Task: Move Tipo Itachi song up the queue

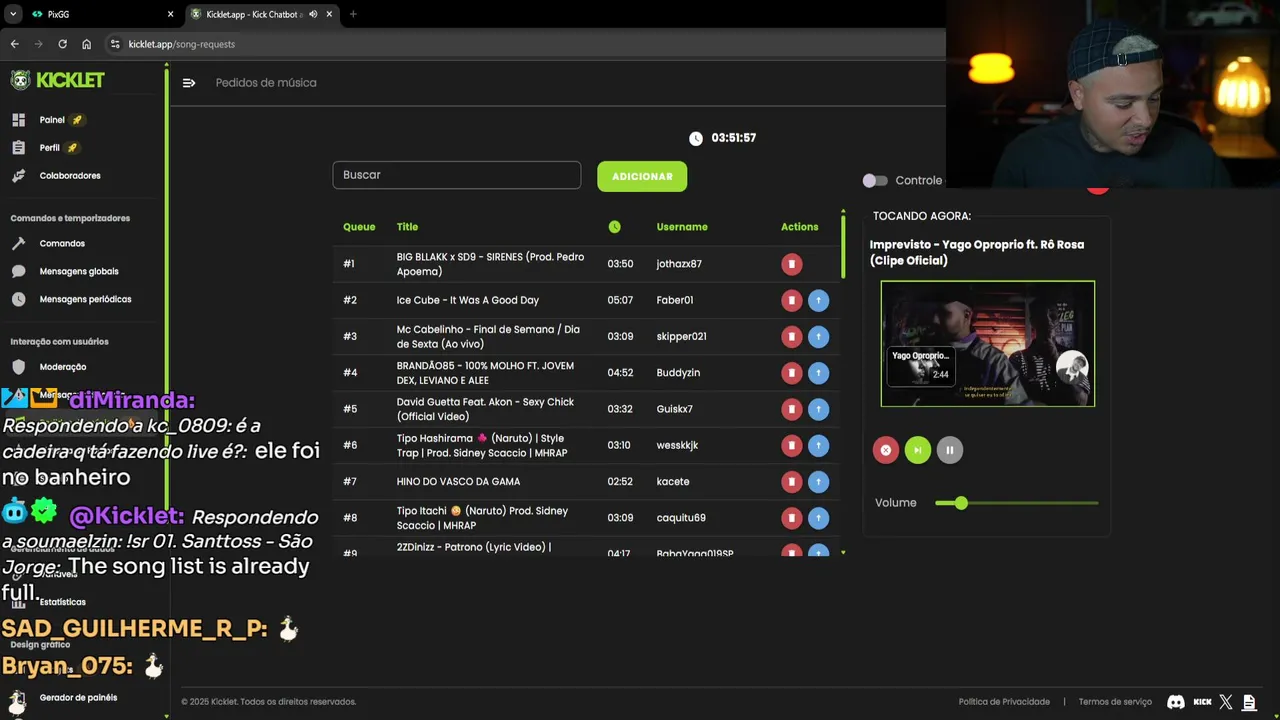Action: tap(818, 518)
